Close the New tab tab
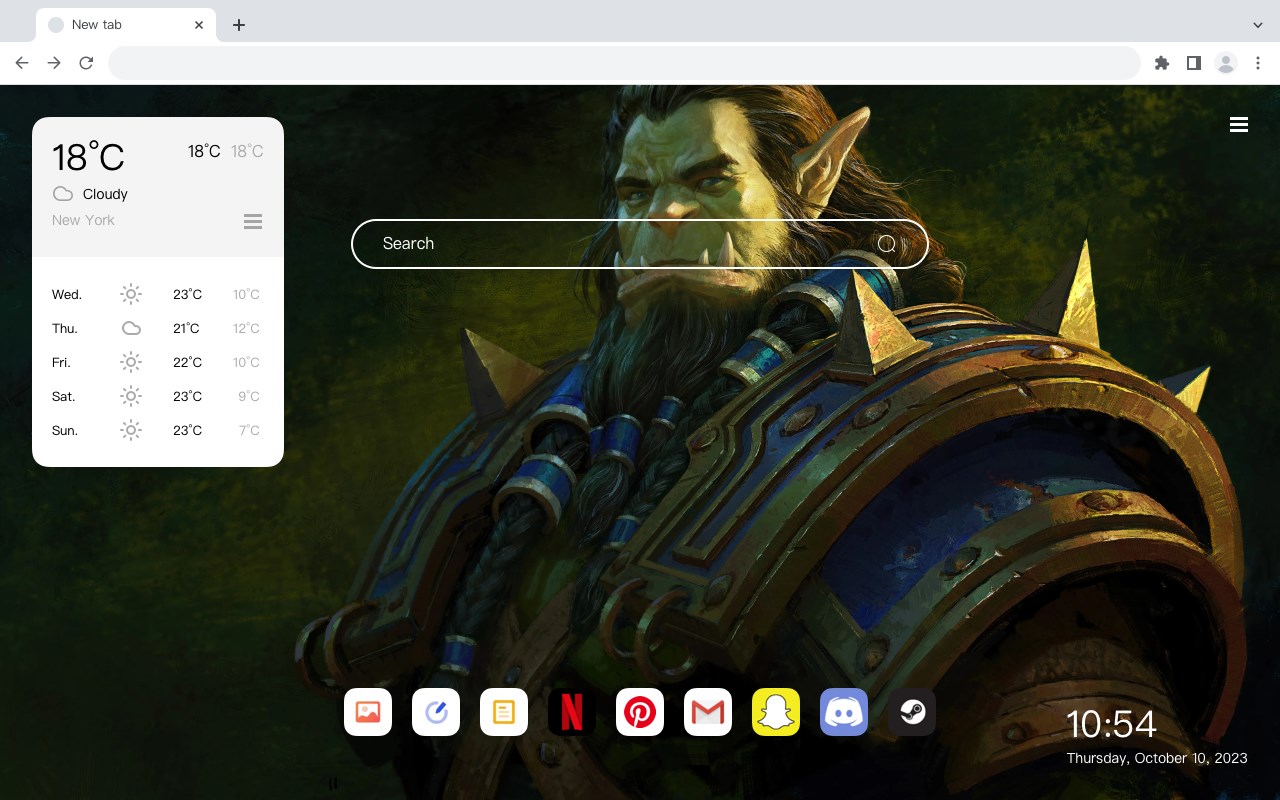This screenshot has height=800, width=1280. coord(199,25)
